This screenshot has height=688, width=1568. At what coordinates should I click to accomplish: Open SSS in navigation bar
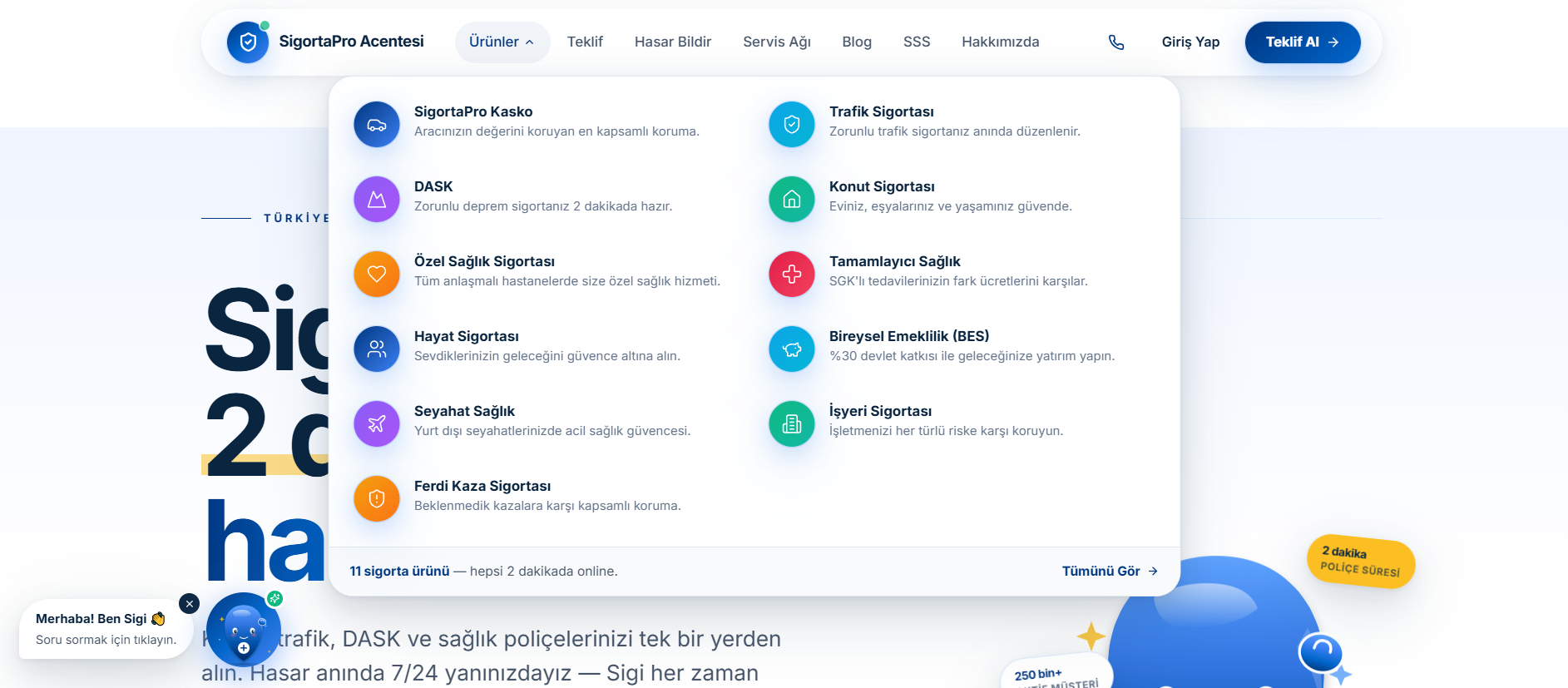tap(917, 42)
